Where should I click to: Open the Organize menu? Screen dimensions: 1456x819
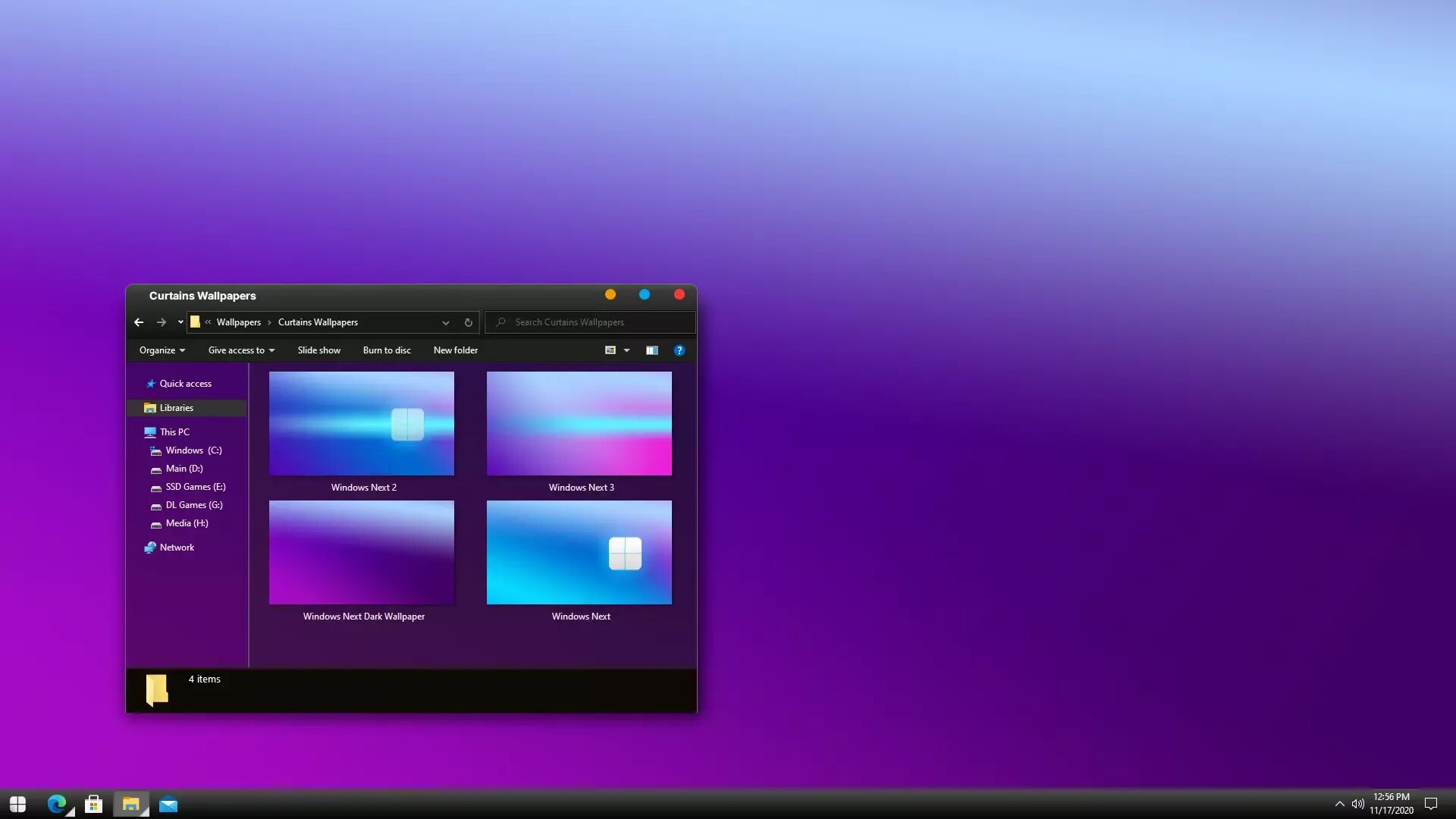click(x=162, y=350)
